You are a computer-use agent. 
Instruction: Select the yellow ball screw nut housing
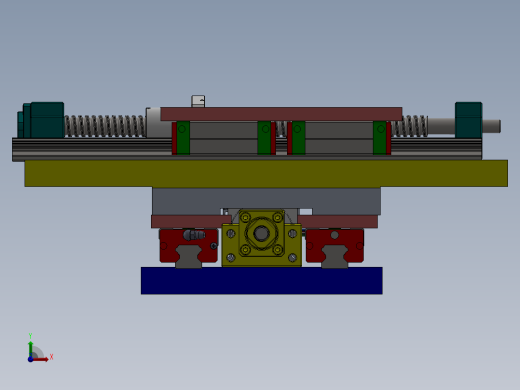click(x=262, y=238)
